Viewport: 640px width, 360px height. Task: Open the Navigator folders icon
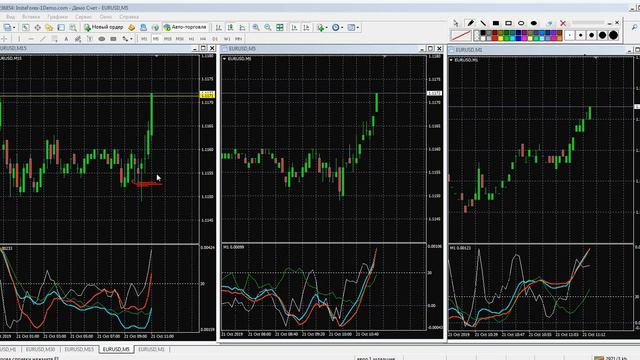pyautogui.click(x=49, y=27)
